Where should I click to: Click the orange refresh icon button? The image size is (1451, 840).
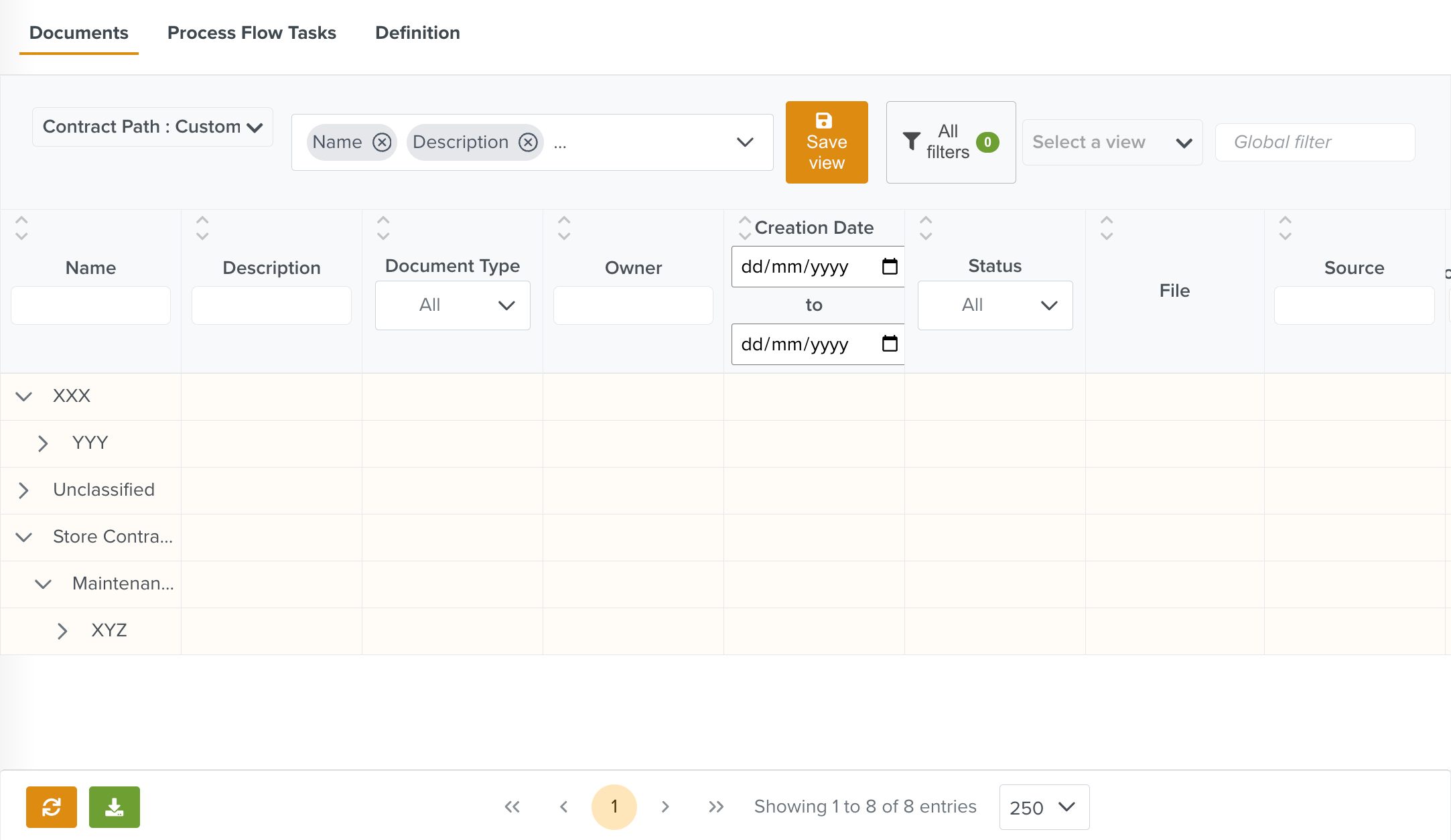52,807
